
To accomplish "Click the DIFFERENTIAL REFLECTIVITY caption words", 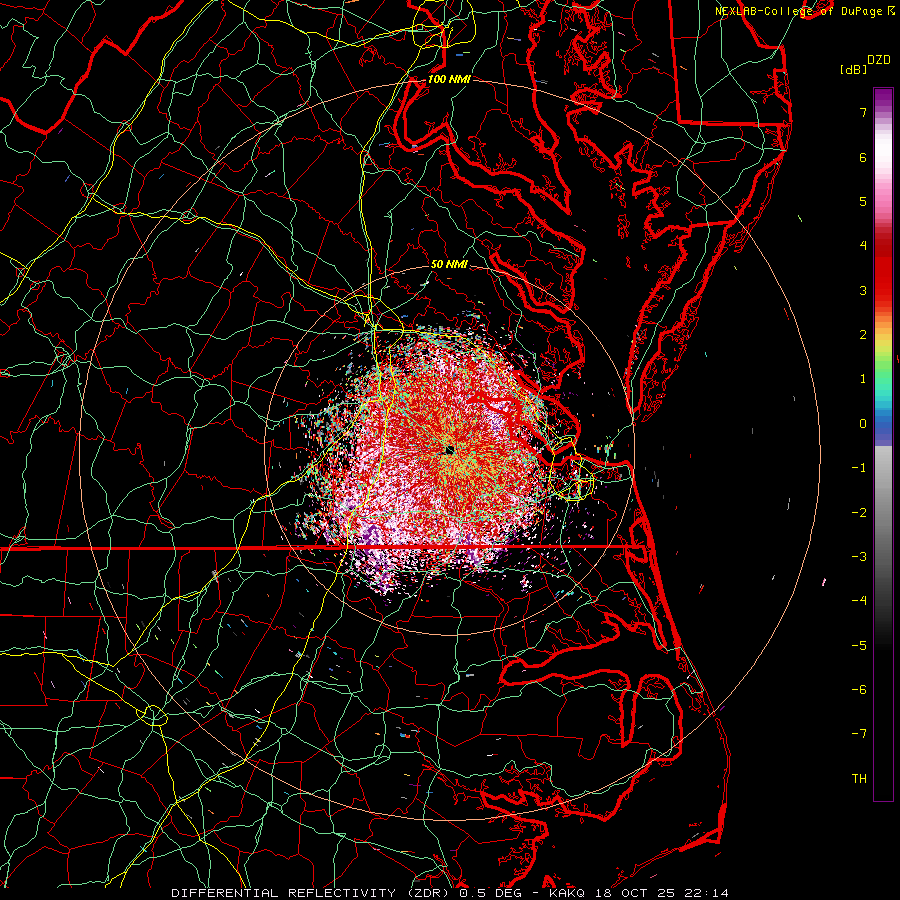I will [284, 893].
